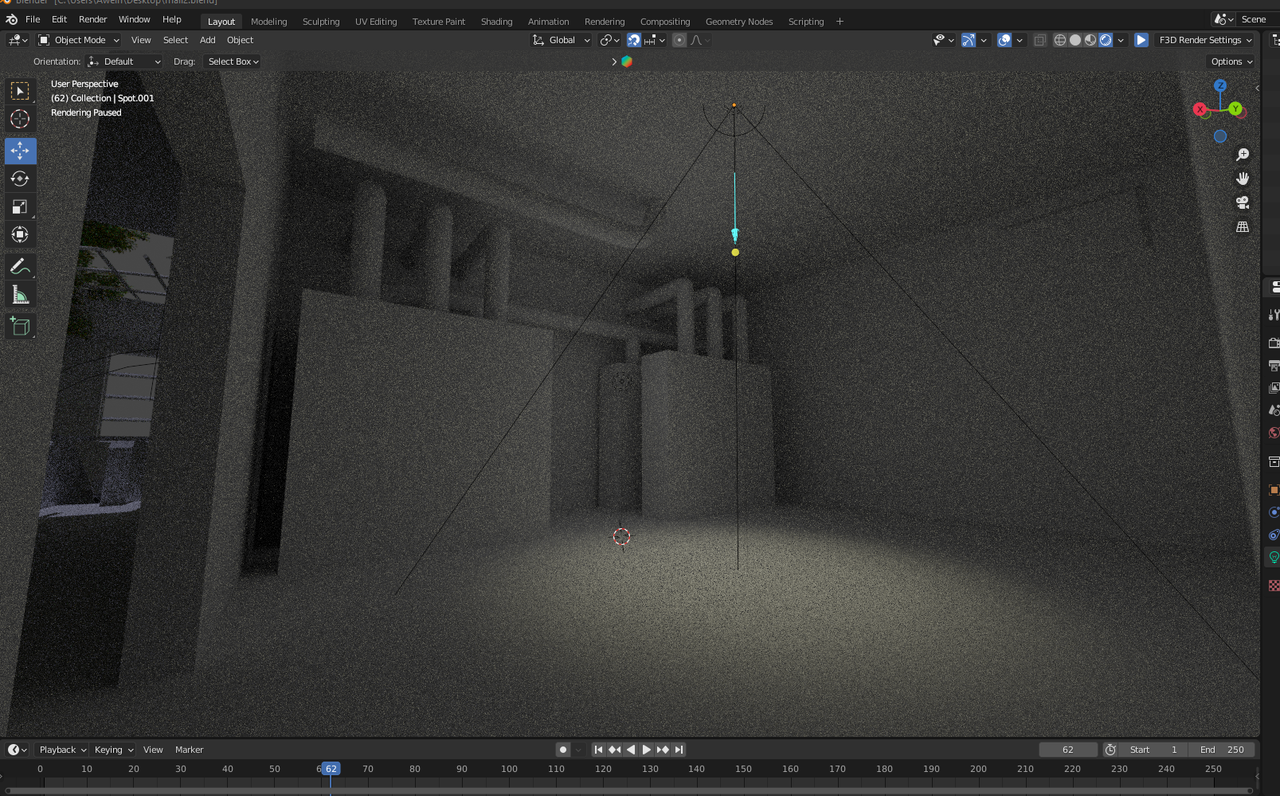Click the frame 62 playhead marker

(x=331, y=768)
